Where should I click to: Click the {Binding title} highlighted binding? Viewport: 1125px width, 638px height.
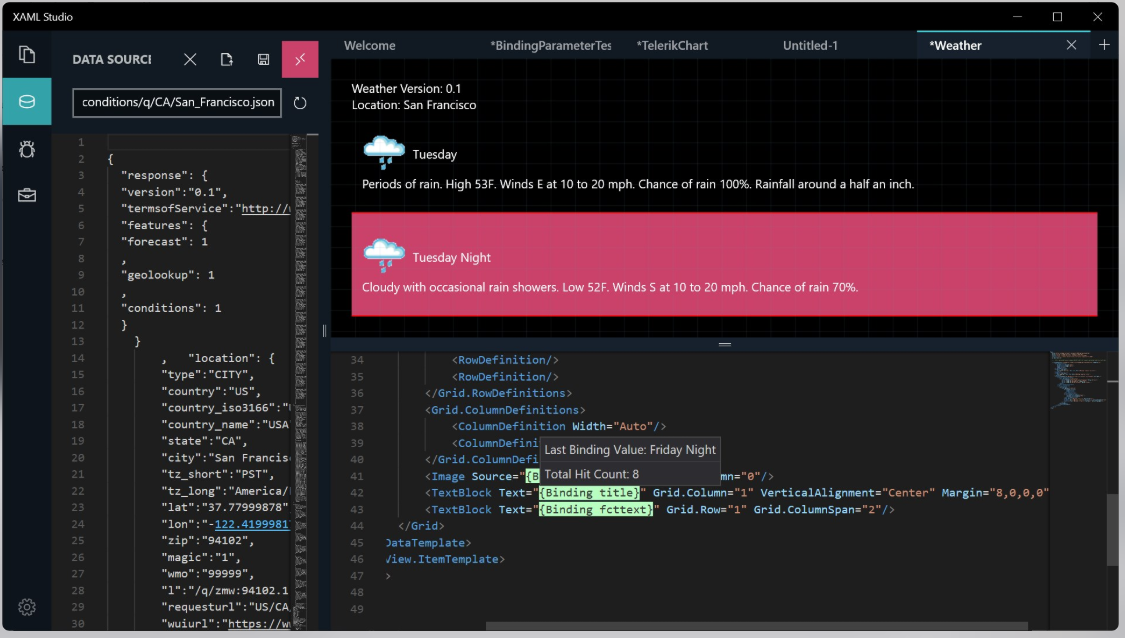click(589, 492)
